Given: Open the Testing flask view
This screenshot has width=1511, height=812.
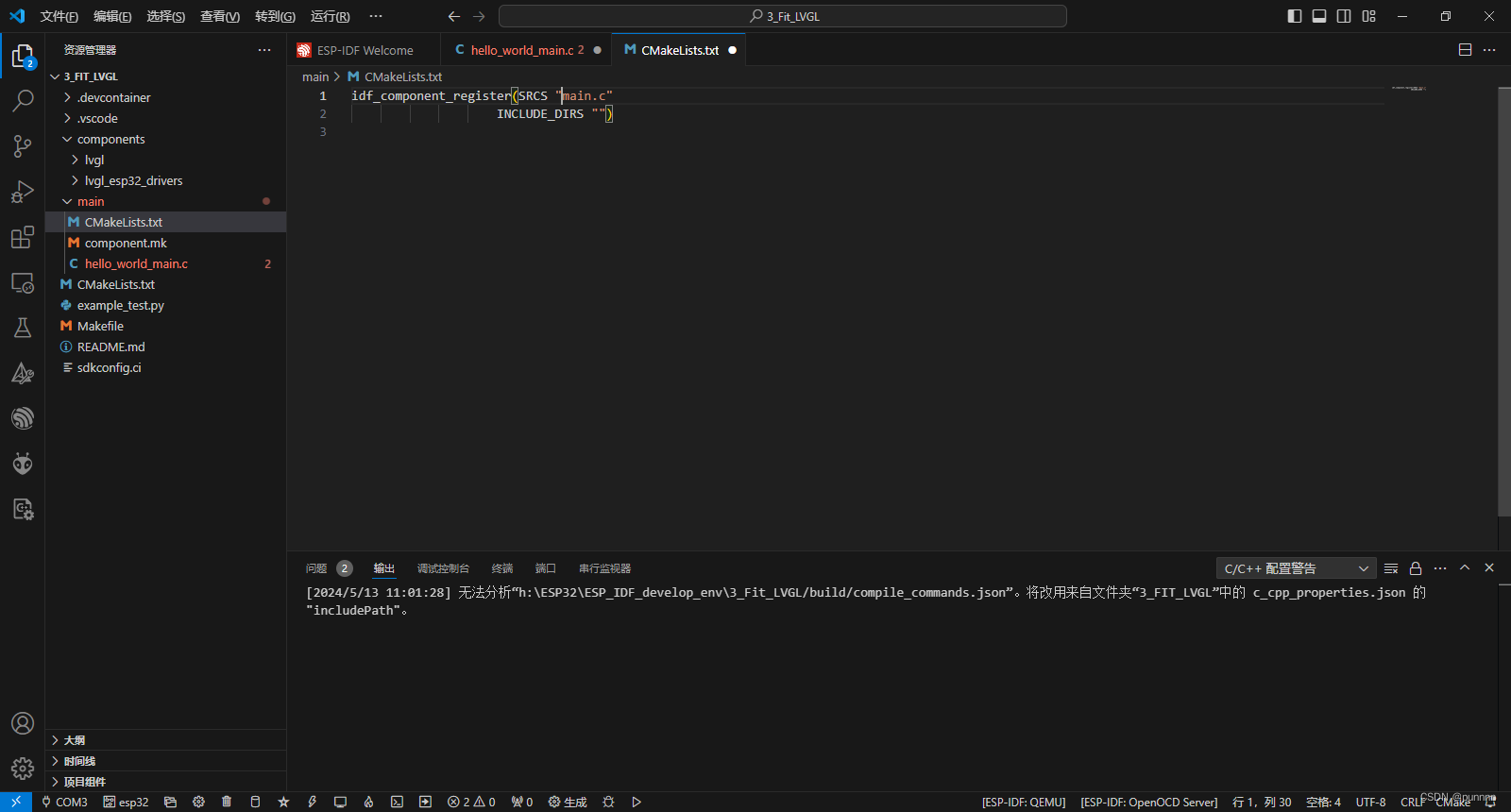Looking at the screenshot, I should pyautogui.click(x=23, y=328).
